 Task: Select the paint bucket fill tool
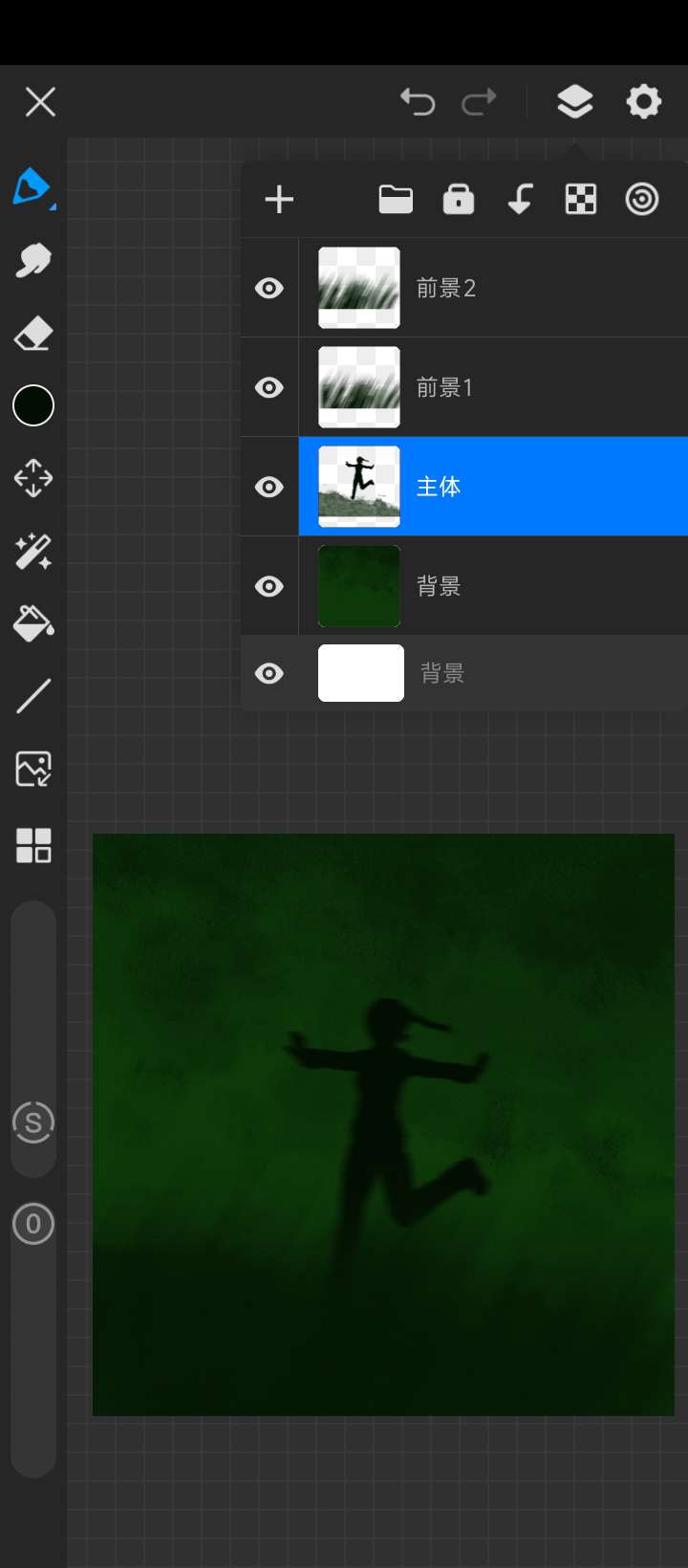pyautogui.click(x=32, y=623)
